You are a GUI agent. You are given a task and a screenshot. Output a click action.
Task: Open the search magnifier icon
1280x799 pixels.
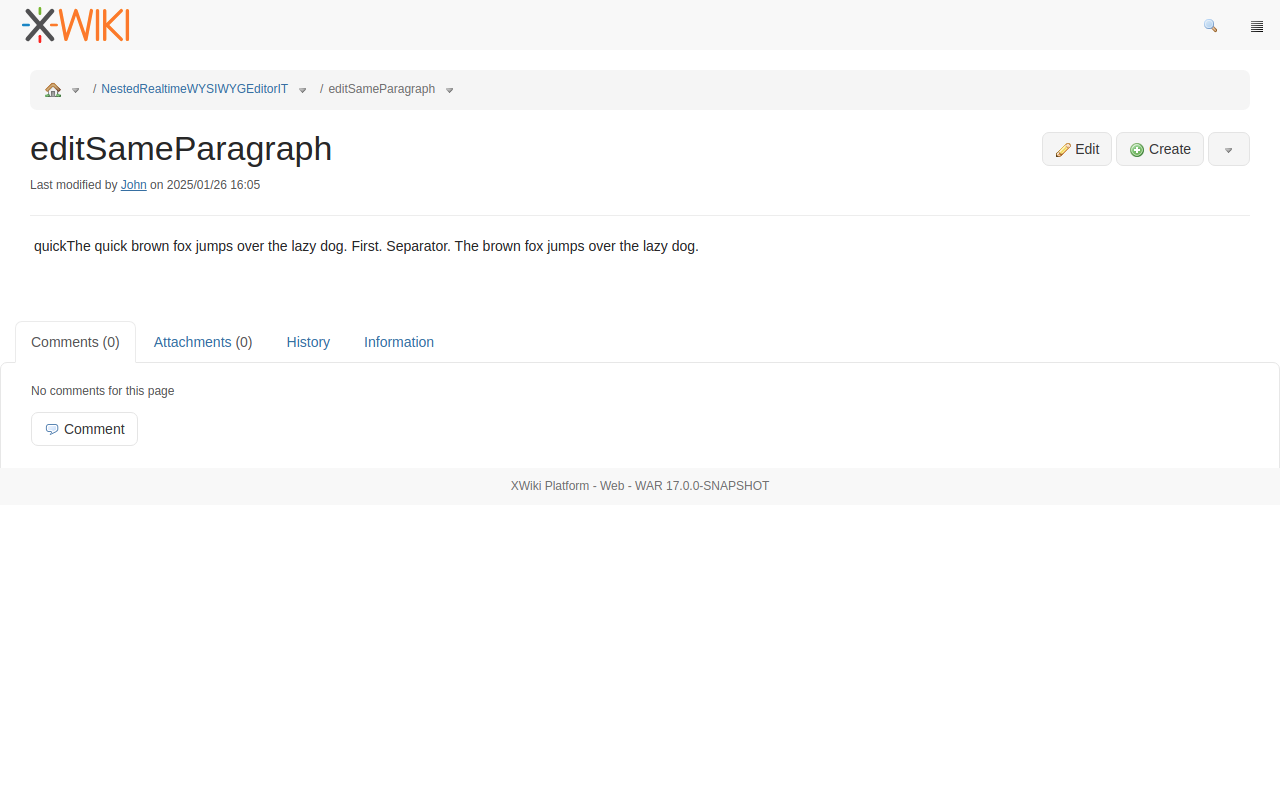pyautogui.click(x=1210, y=26)
